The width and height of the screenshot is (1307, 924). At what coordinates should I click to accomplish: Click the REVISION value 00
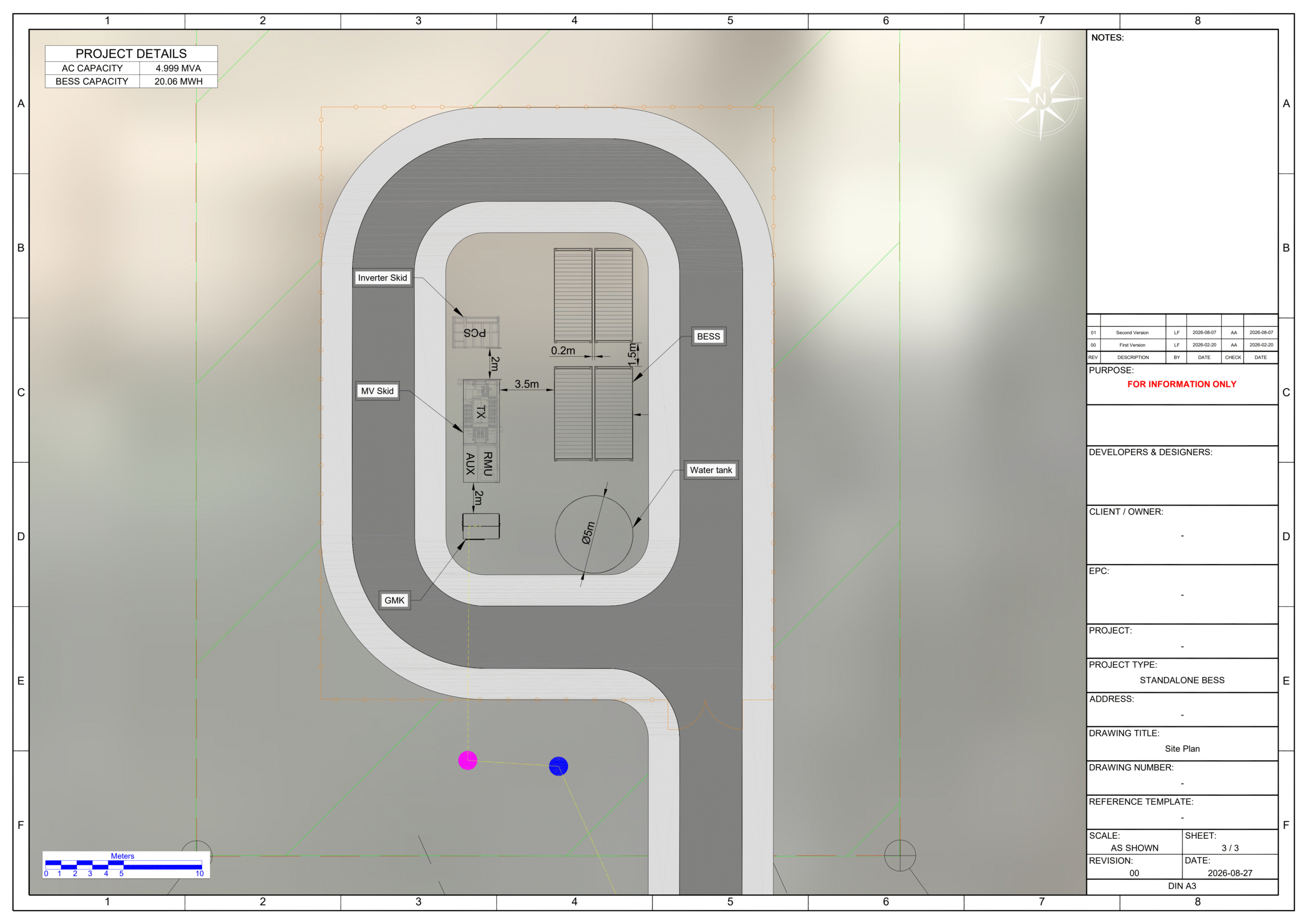click(x=1134, y=873)
